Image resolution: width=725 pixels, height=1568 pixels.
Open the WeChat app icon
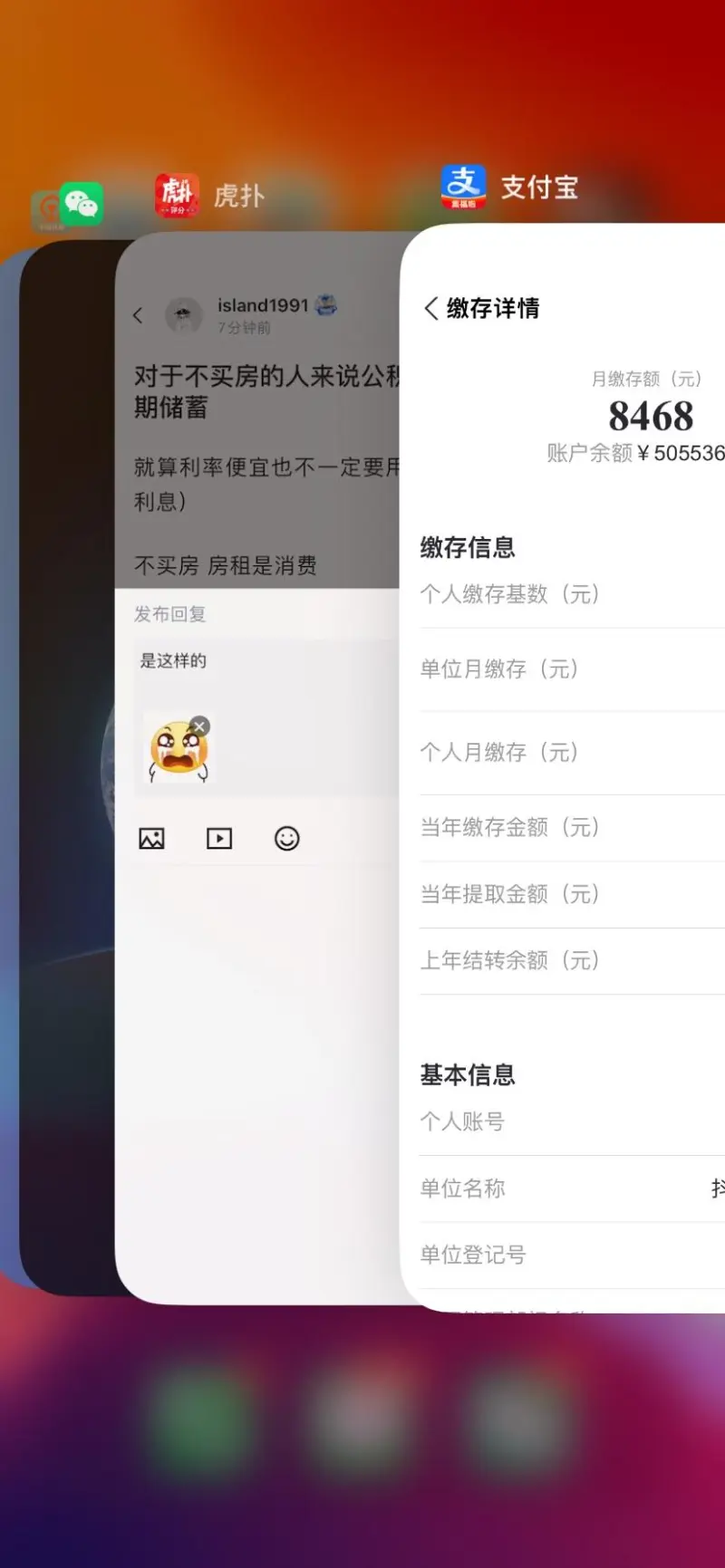82,205
